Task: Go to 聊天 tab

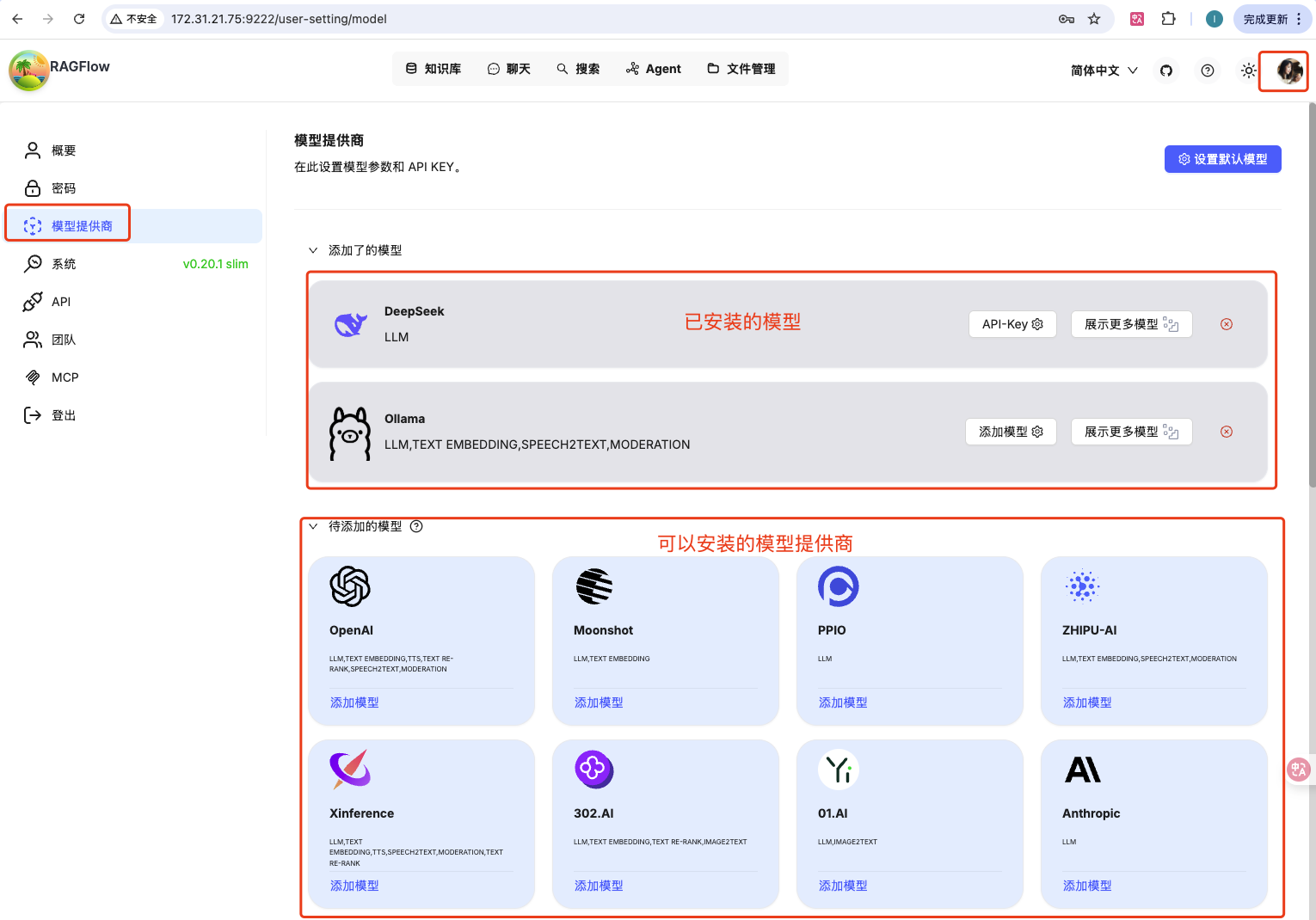Action: click(509, 69)
